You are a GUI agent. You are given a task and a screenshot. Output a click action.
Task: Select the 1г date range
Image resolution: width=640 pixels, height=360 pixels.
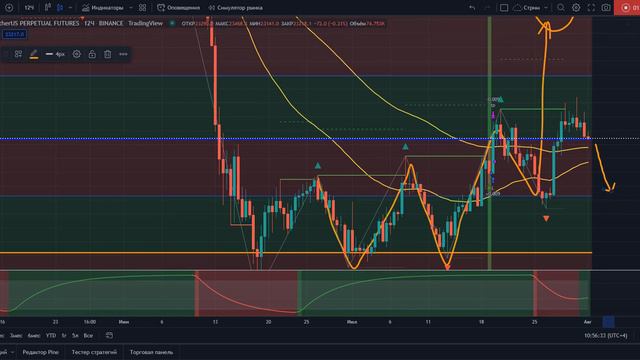click(64, 336)
